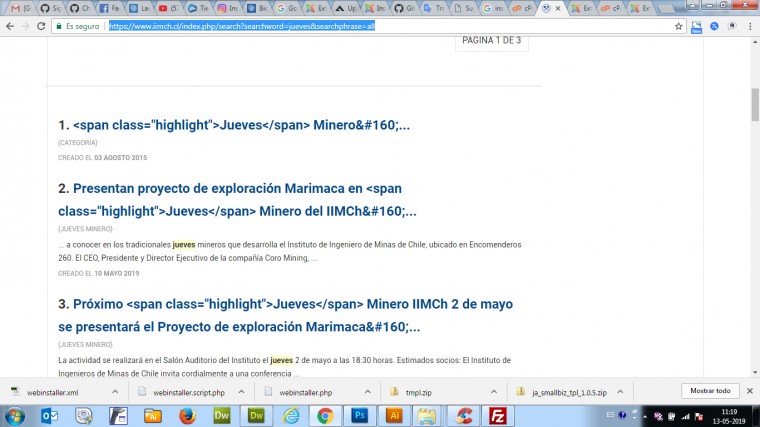The image size is (760, 427).
Task: Switch to the Instagram tab
Action: (x=227, y=8)
